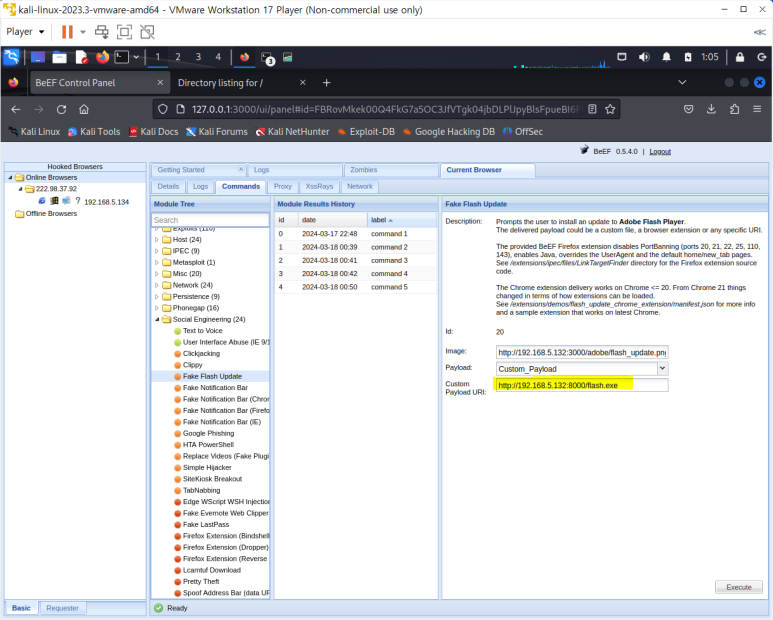Click the VMware pause button

67,32
